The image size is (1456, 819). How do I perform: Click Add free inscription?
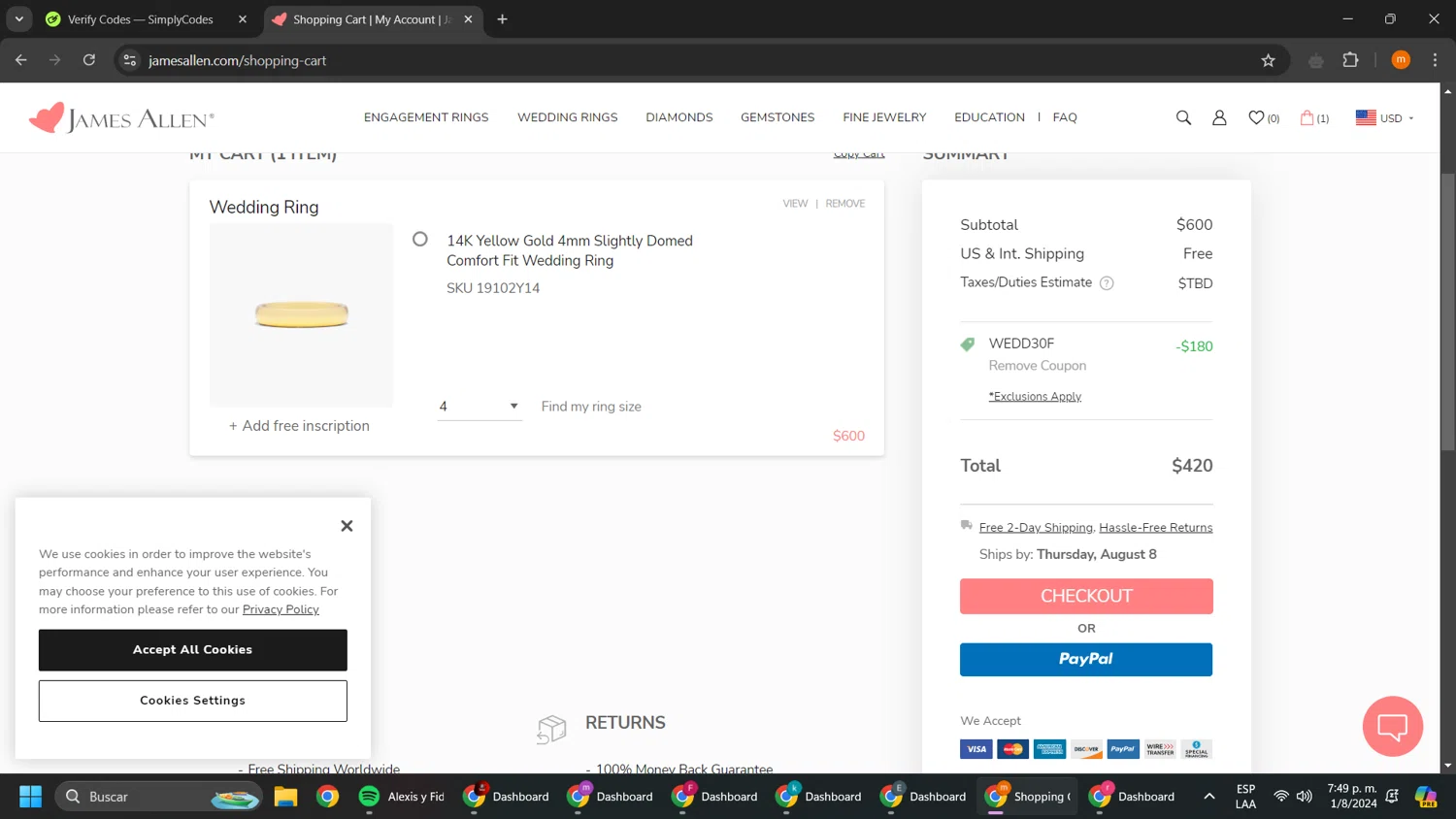[x=299, y=426]
